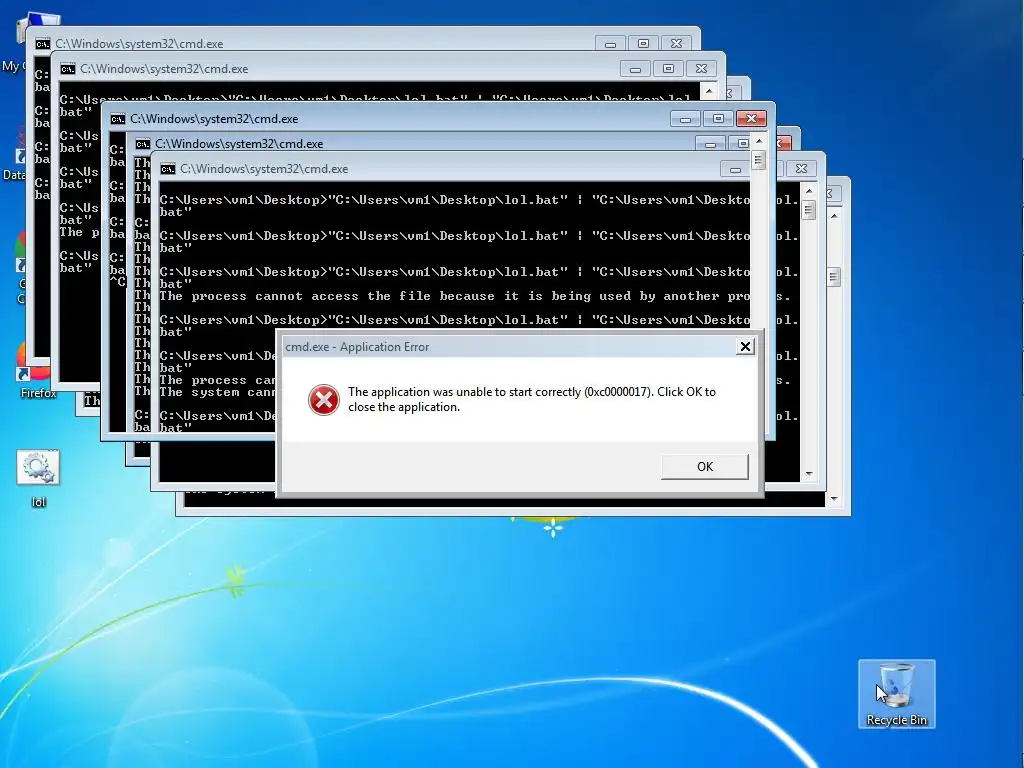Click scroll-down arrow of cmd window behind the dialog
The width and height of the screenshot is (1024, 768).
pyautogui.click(x=809, y=474)
